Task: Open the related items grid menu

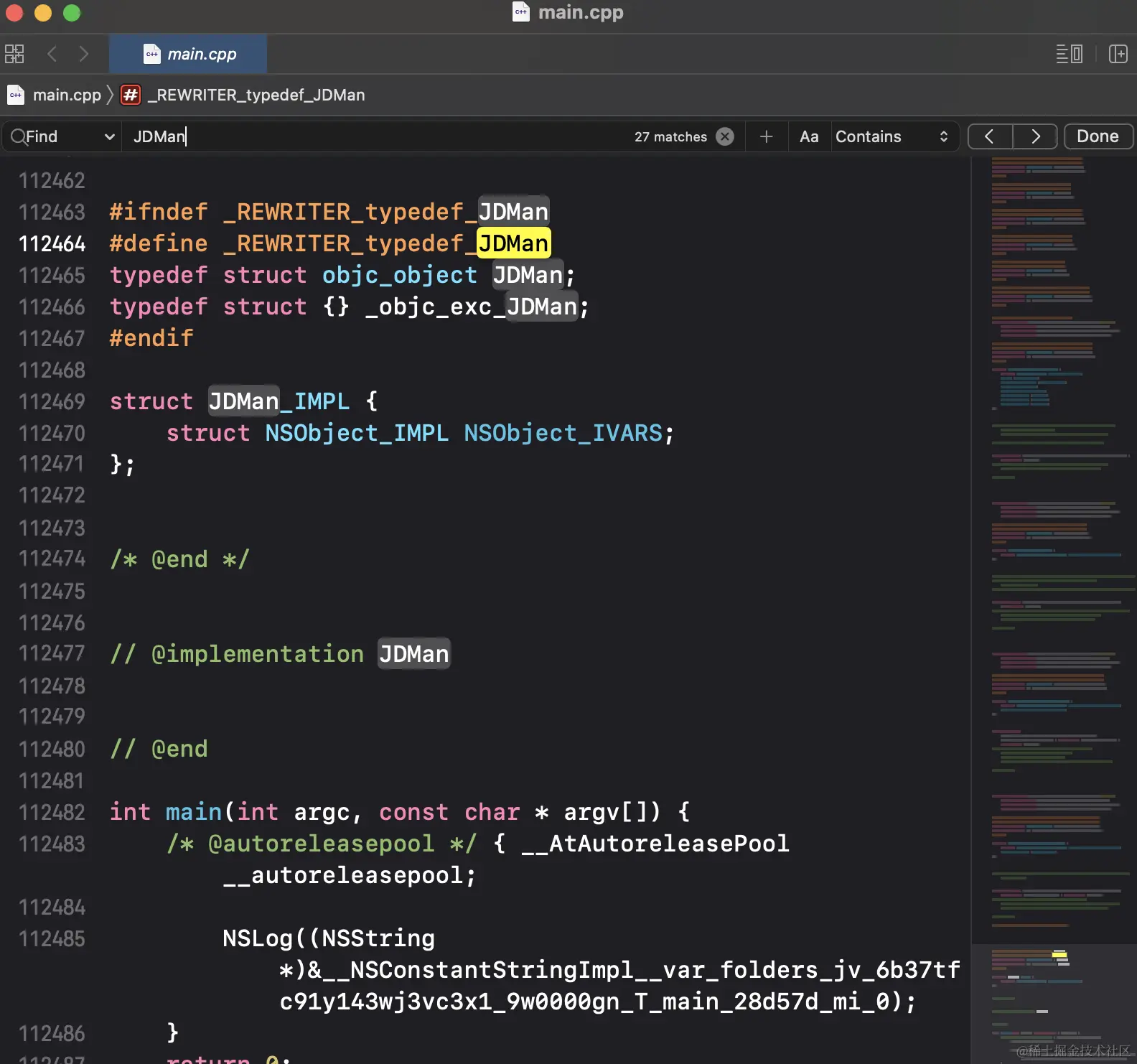Action: click(x=14, y=54)
